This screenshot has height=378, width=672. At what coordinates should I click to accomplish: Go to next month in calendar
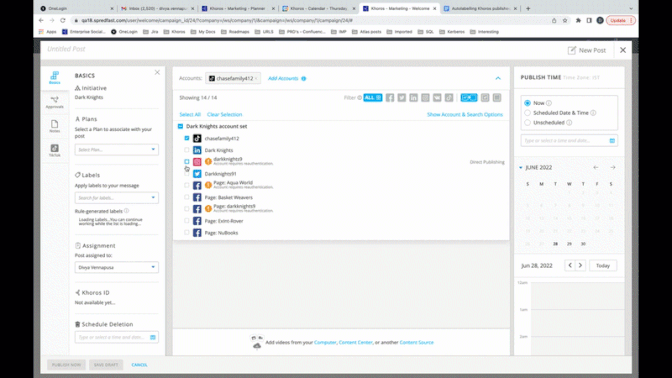(x=613, y=168)
